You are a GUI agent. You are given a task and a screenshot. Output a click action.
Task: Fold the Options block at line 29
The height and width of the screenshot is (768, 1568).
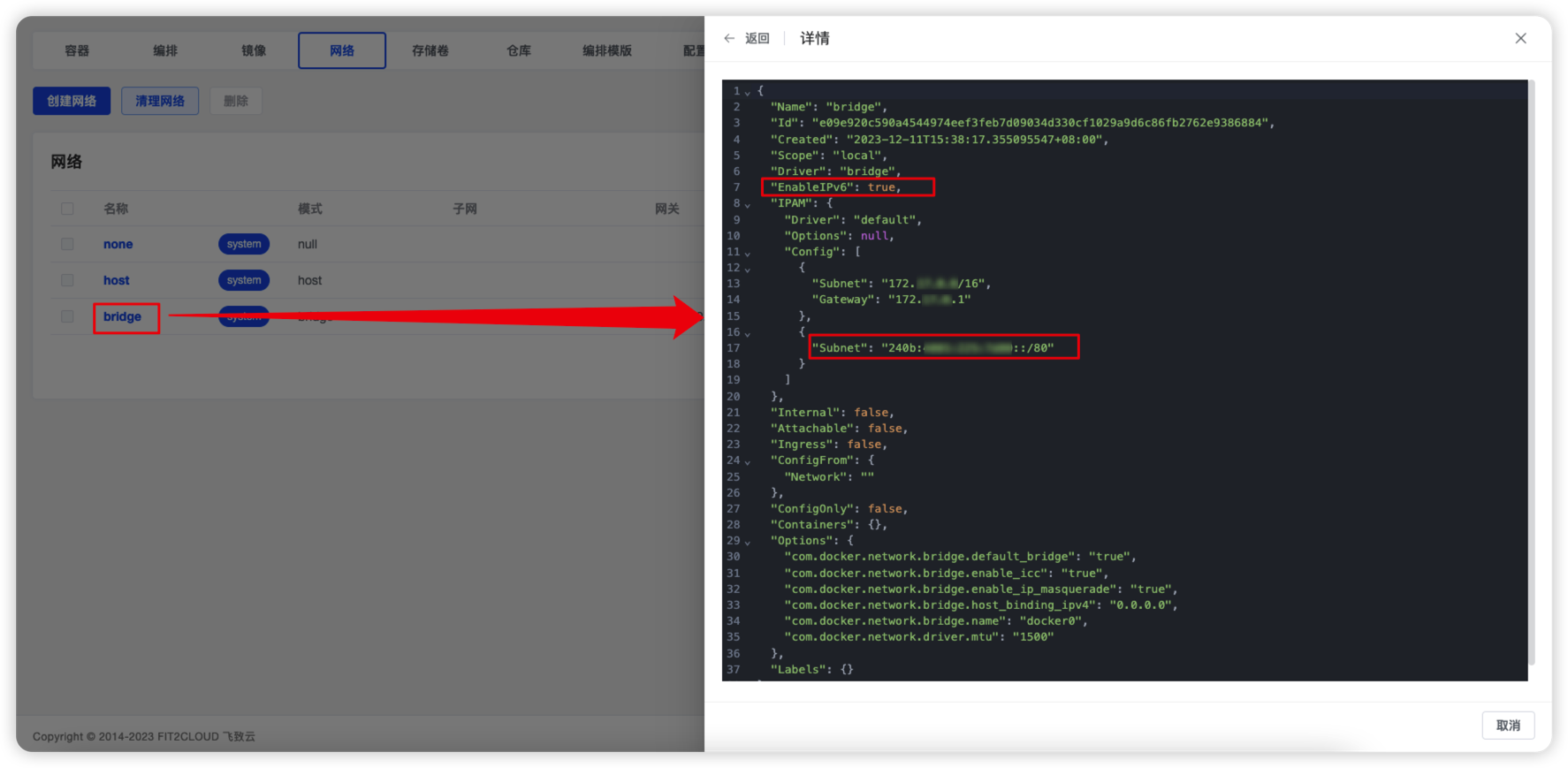(x=748, y=542)
